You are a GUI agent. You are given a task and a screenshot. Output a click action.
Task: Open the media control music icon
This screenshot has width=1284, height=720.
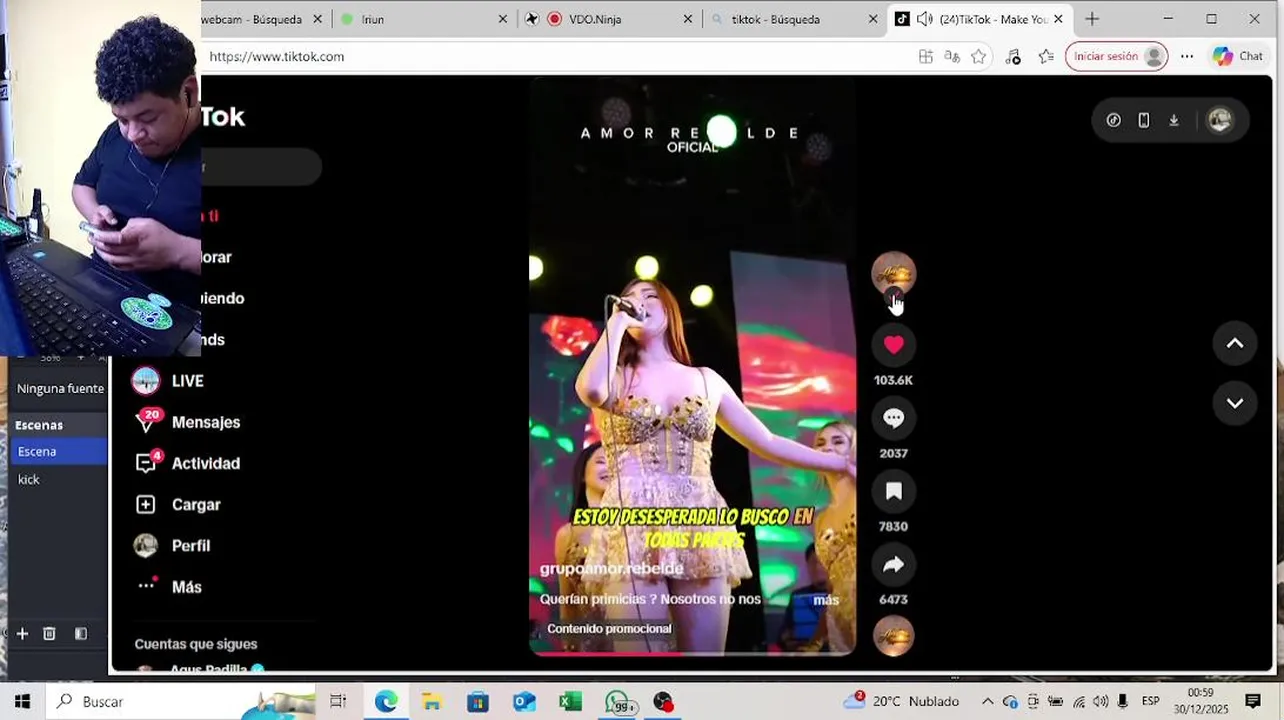coord(1013,57)
